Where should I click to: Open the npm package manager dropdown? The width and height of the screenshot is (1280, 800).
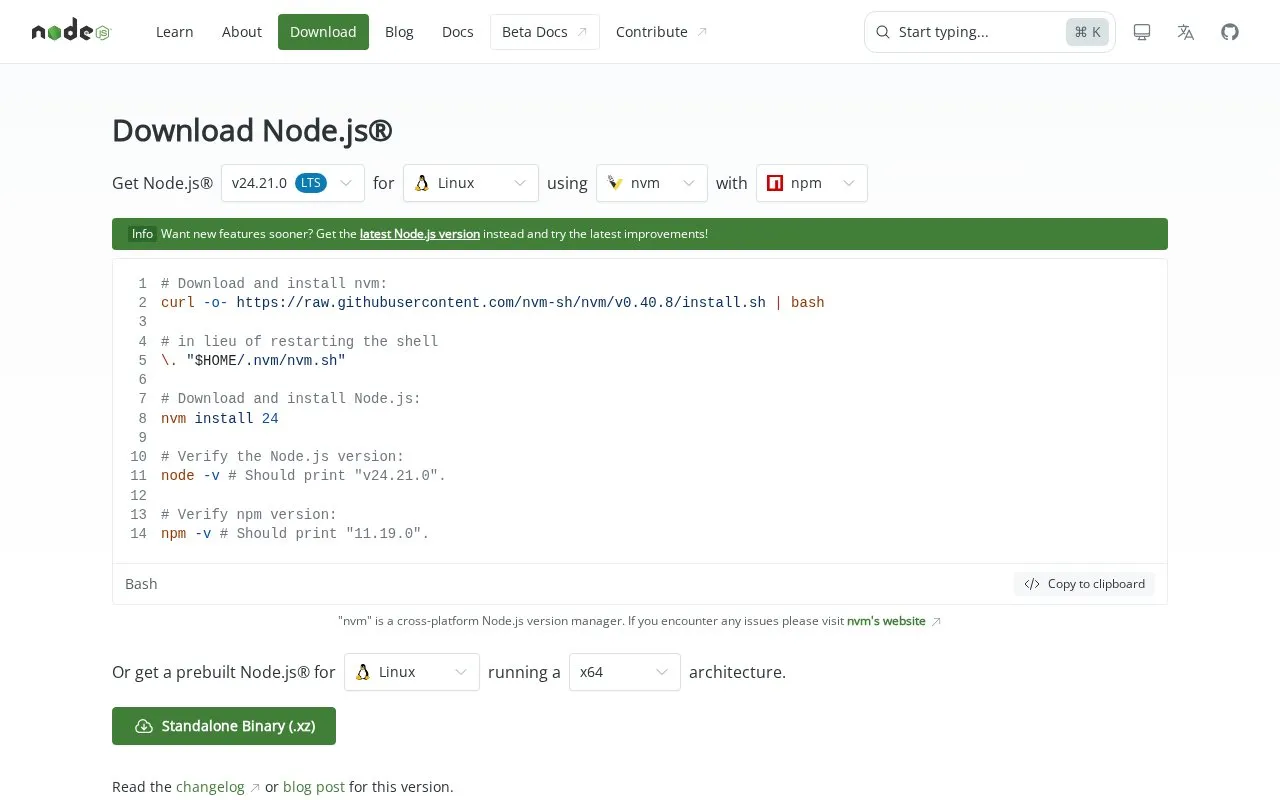tap(812, 183)
